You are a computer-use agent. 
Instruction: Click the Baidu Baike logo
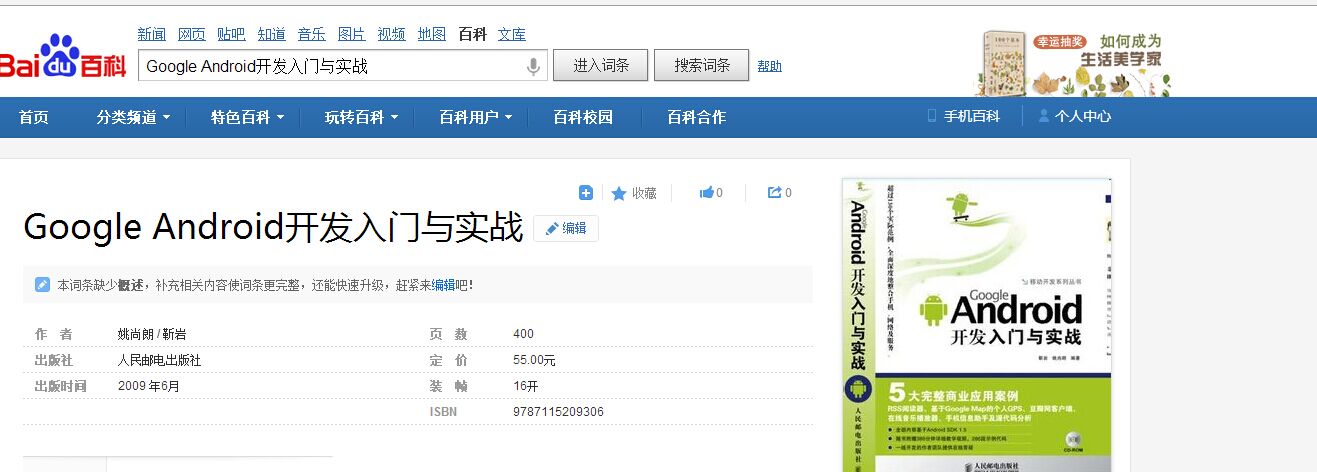pyautogui.click(x=64, y=60)
